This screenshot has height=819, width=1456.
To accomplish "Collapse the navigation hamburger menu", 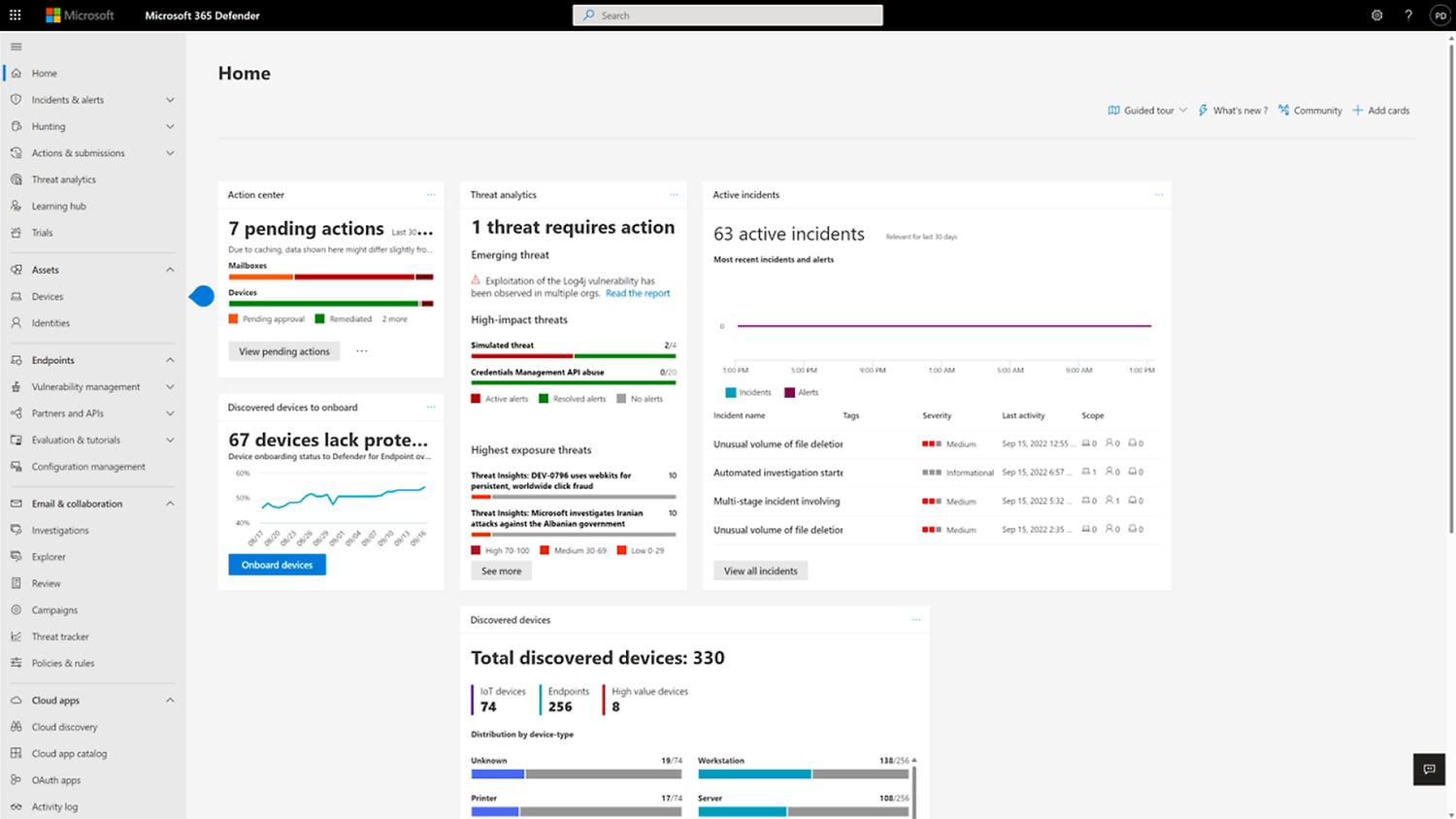I will (x=16, y=47).
